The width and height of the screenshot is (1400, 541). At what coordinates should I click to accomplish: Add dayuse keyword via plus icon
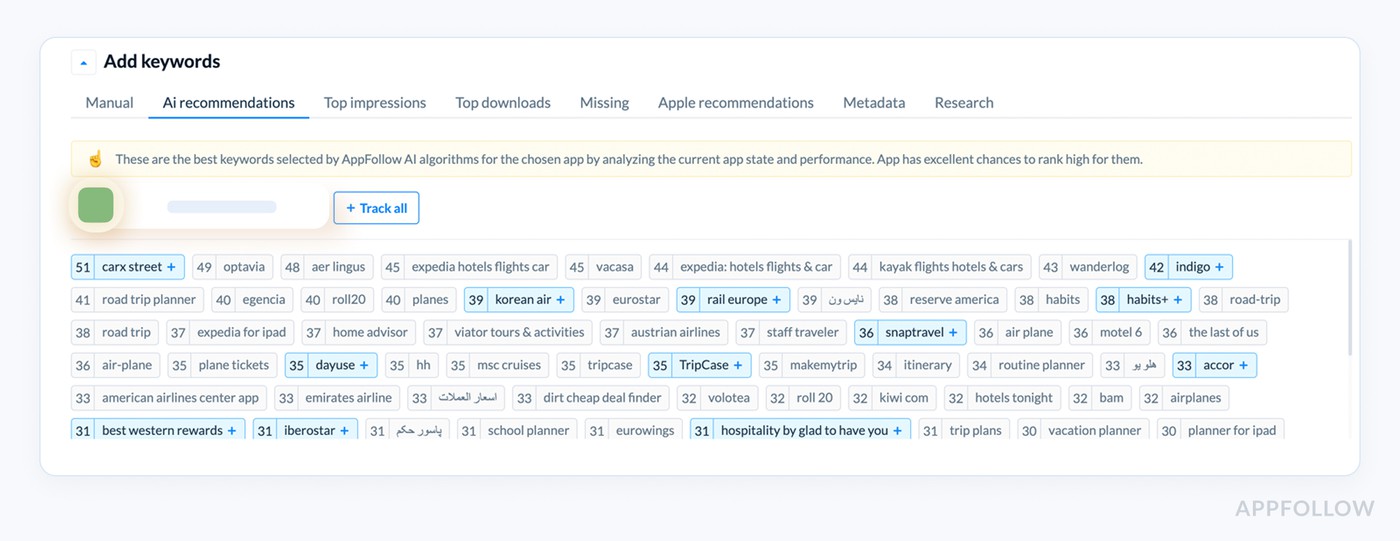click(x=364, y=365)
